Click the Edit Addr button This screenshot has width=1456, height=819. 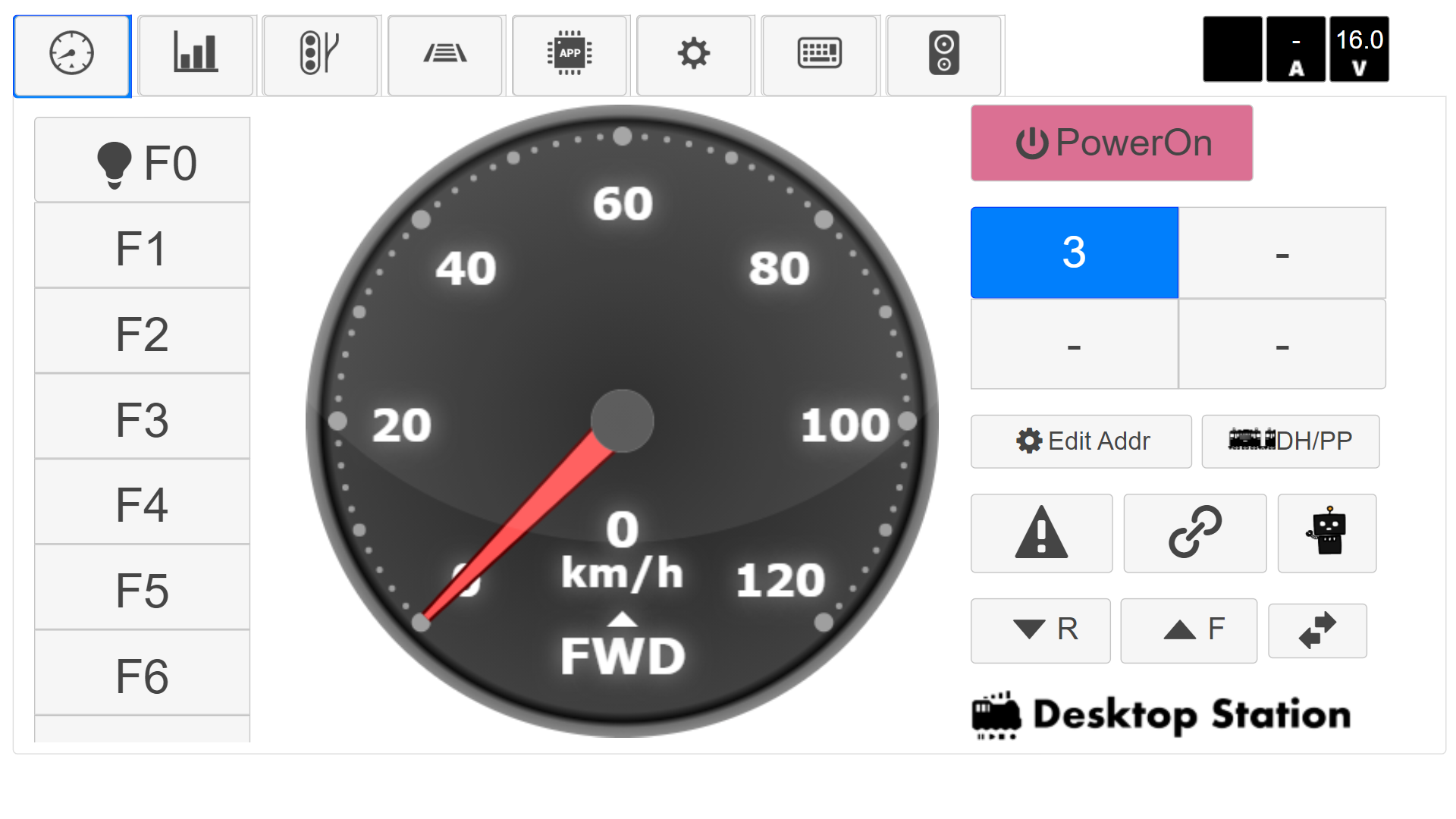(x=1081, y=441)
